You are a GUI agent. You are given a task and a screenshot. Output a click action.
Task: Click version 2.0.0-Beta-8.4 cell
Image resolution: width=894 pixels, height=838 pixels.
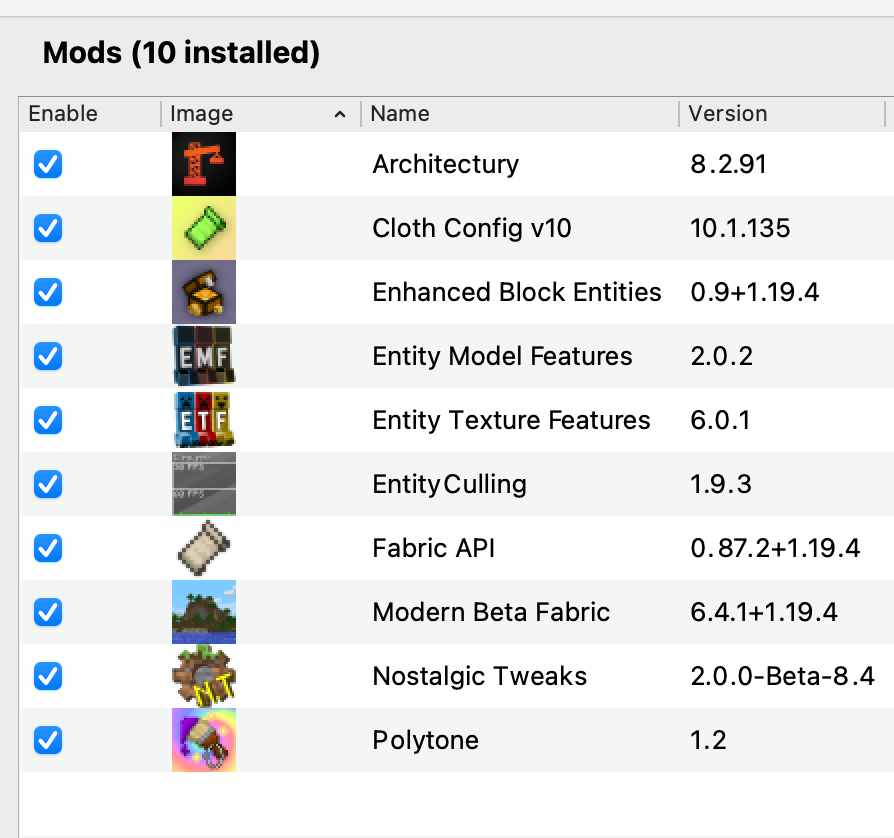click(x=782, y=676)
